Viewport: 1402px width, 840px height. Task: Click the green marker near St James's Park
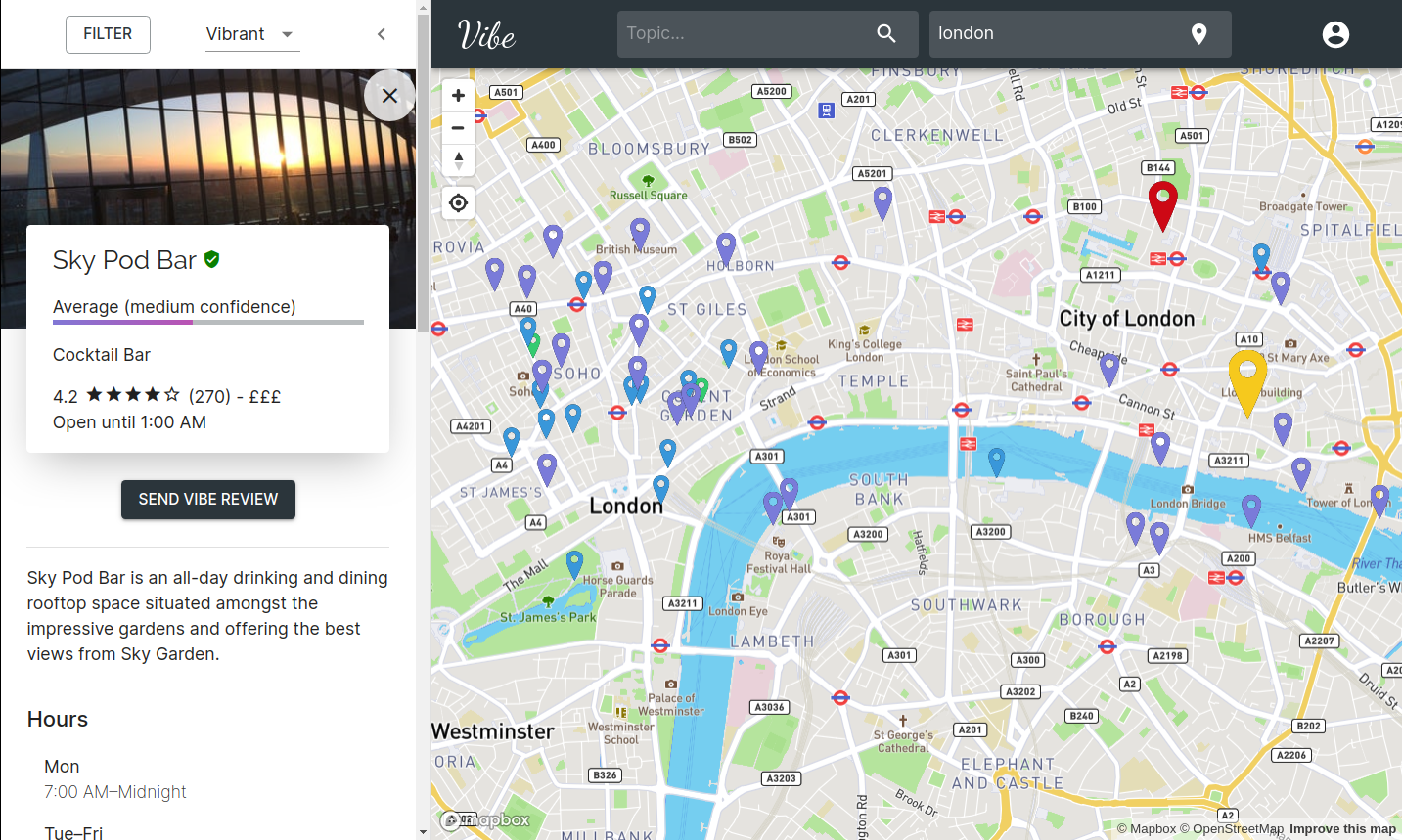(x=574, y=563)
